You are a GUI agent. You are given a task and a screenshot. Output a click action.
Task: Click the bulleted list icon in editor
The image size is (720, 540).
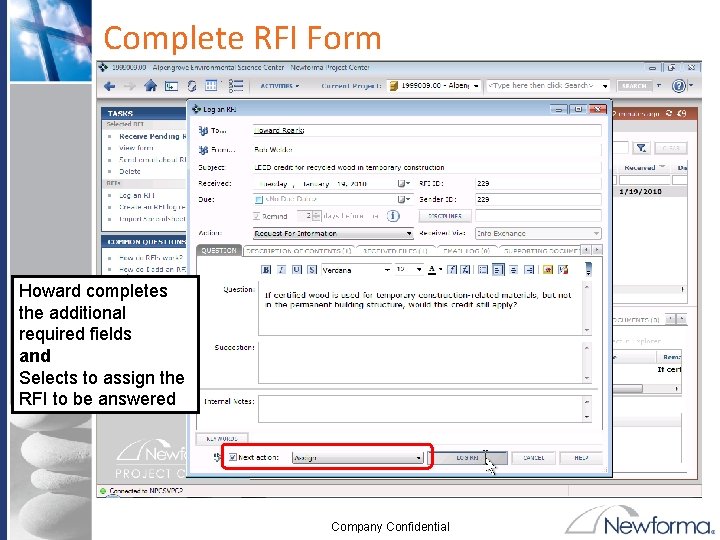(483, 270)
